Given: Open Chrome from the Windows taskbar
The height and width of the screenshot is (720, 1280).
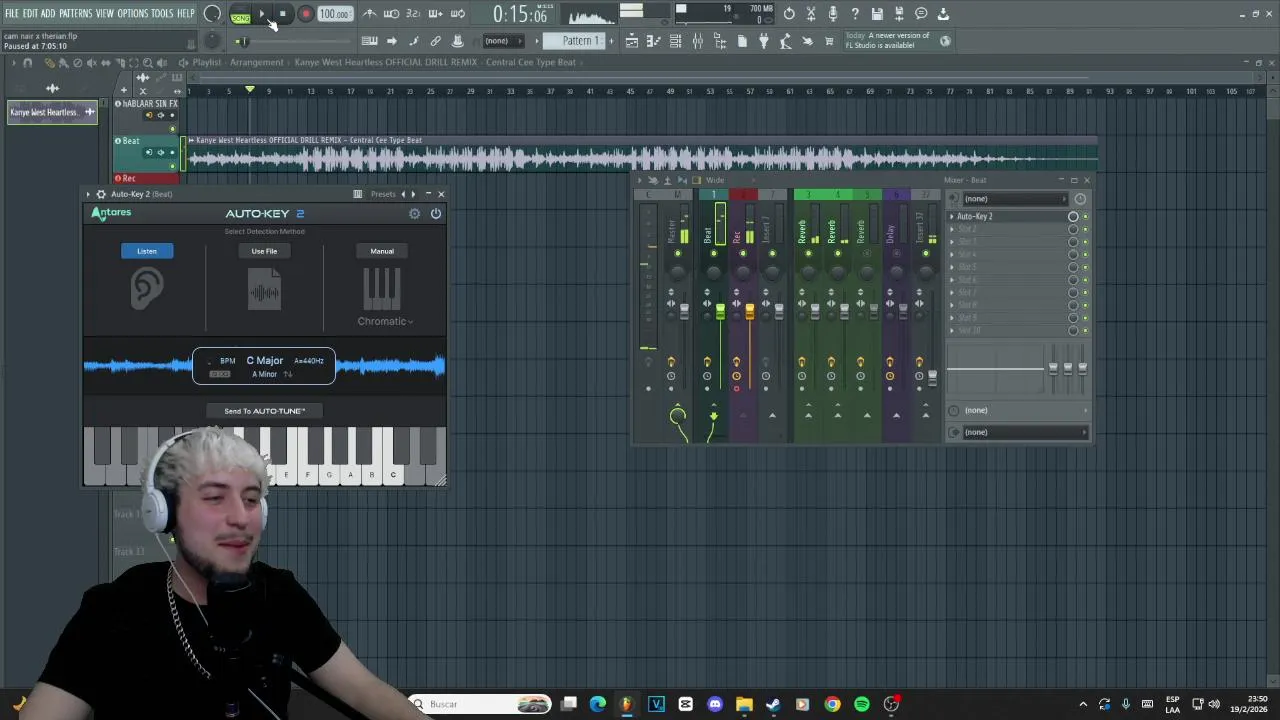Looking at the screenshot, I should [832, 704].
